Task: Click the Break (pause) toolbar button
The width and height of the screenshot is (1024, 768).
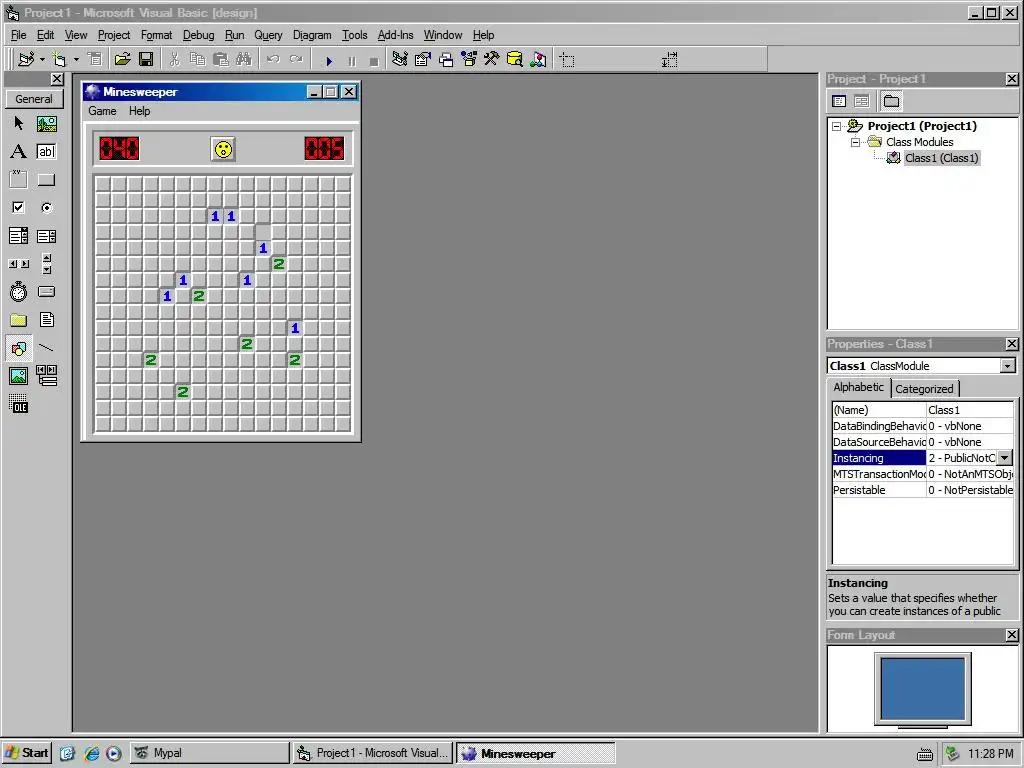Action: click(x=352, y=61)
